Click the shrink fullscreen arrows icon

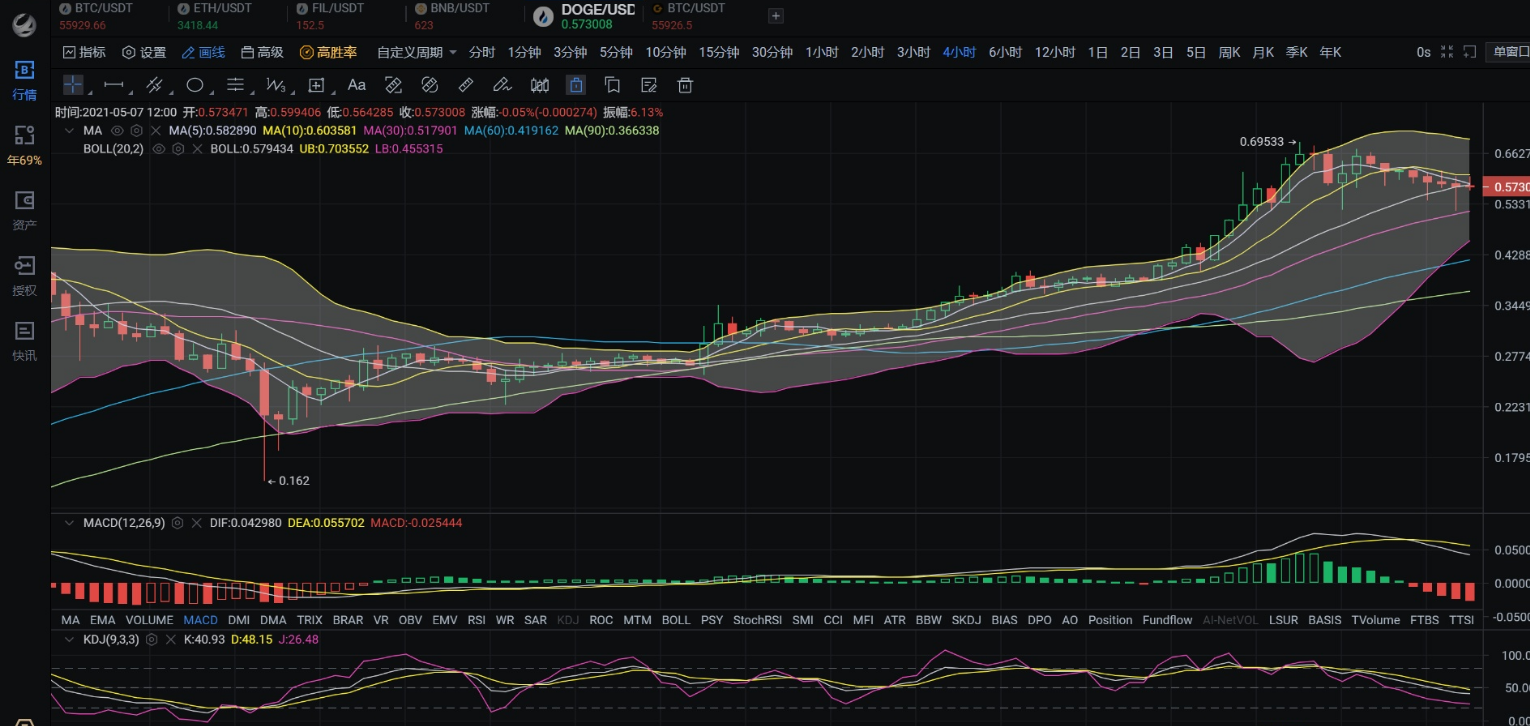click(1446, 52)
